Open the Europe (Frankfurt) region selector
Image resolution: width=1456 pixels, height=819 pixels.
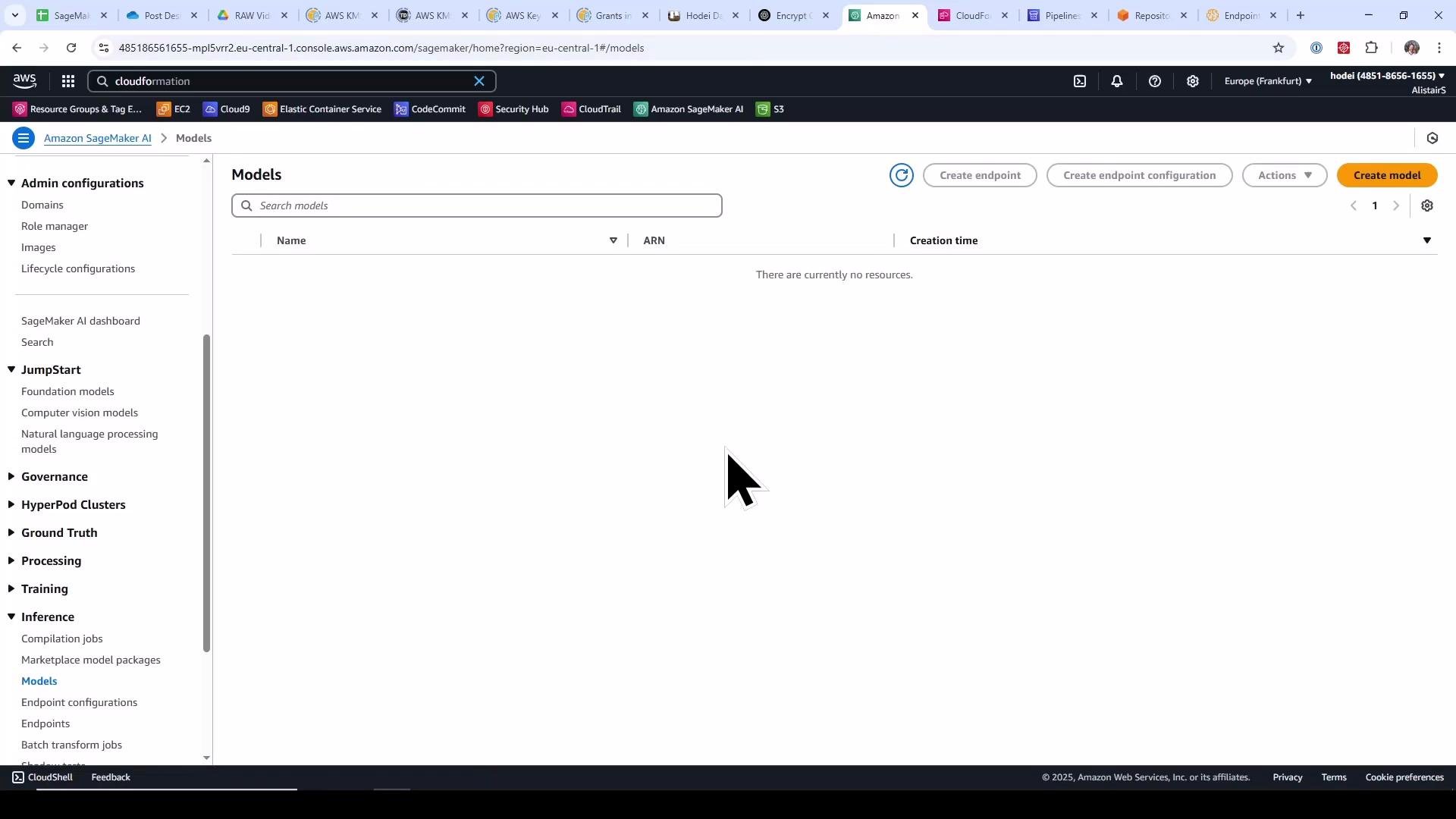tap(1268, 81)
